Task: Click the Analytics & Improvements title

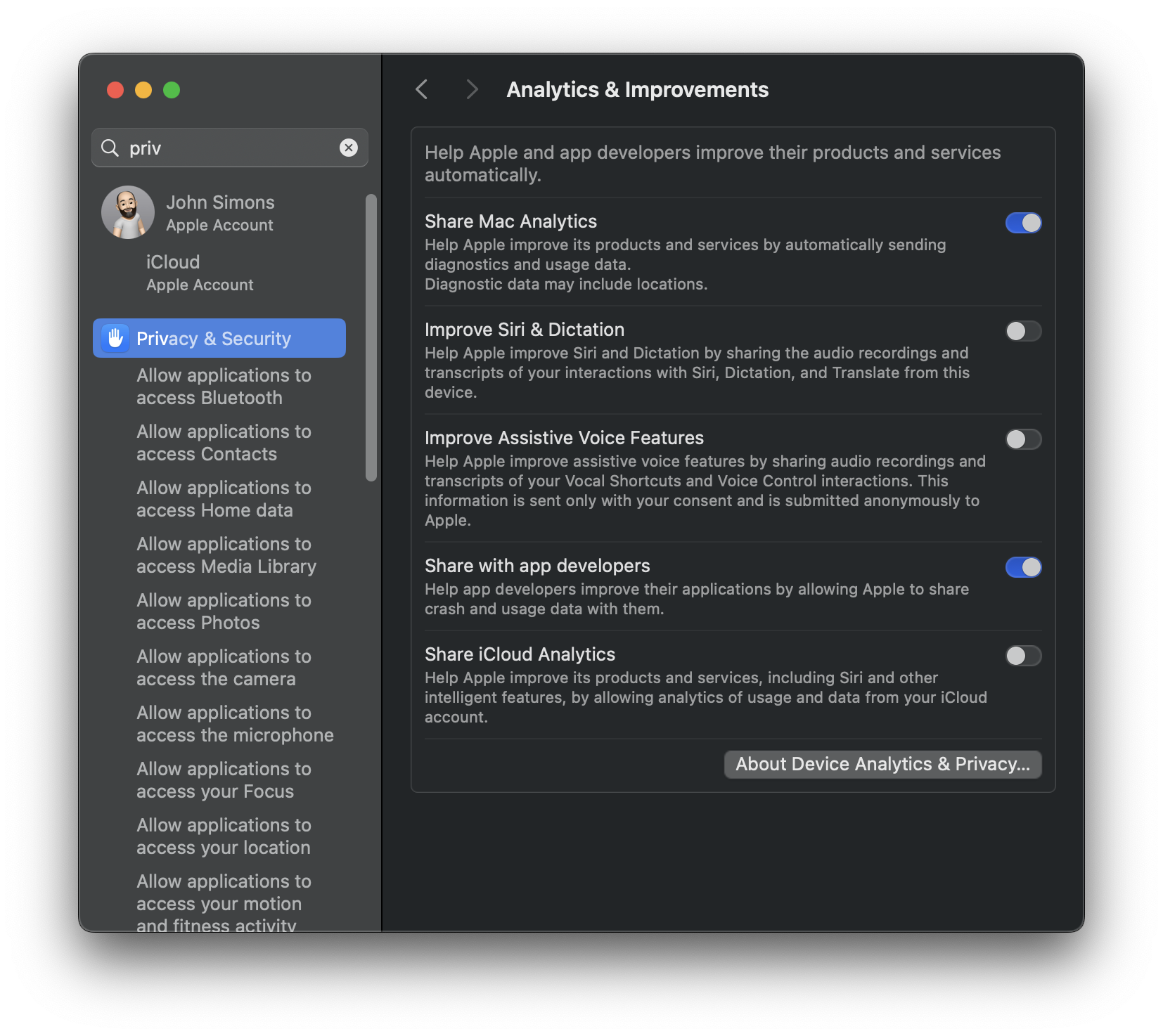Action: [637, 89]
